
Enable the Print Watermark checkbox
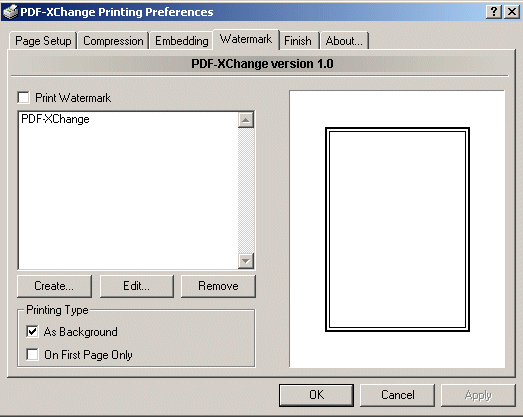24,98
